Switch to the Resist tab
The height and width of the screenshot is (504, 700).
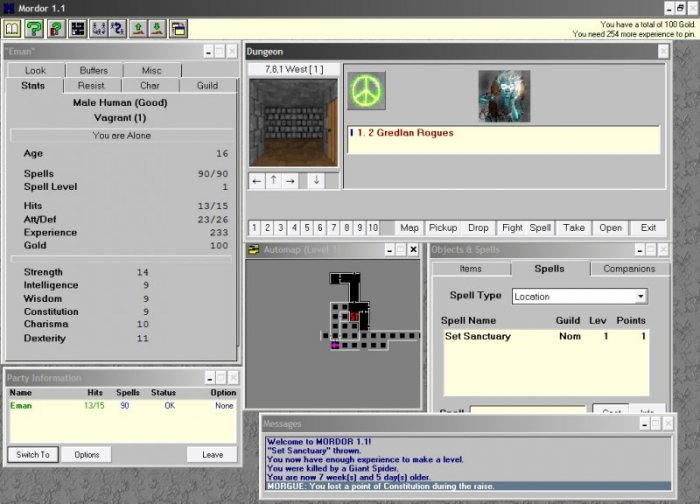[91, 86]
